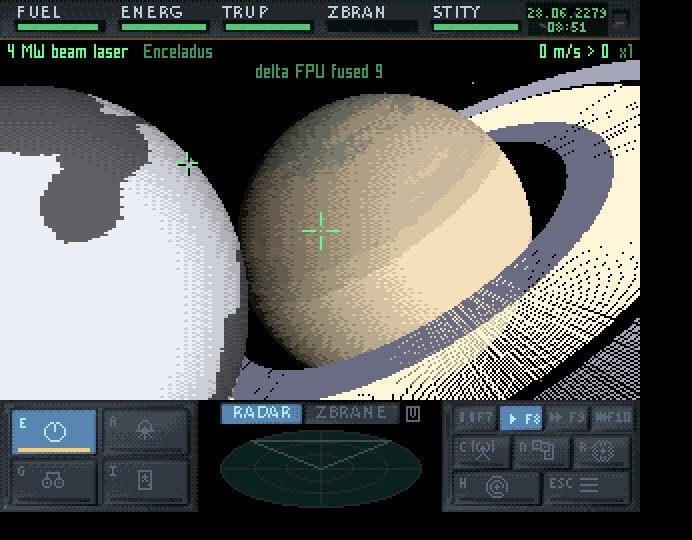Switch to the ZBRANE tab
The image size is (692, 540).
click(352, 413)
